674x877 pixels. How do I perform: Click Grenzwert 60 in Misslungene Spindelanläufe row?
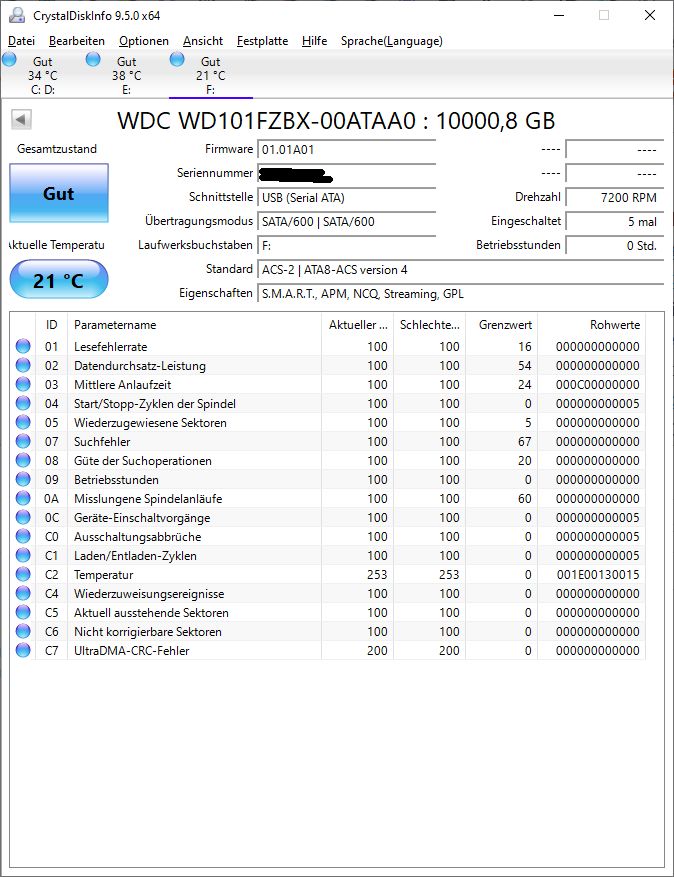pyautogui.click(x=525, y=499)
